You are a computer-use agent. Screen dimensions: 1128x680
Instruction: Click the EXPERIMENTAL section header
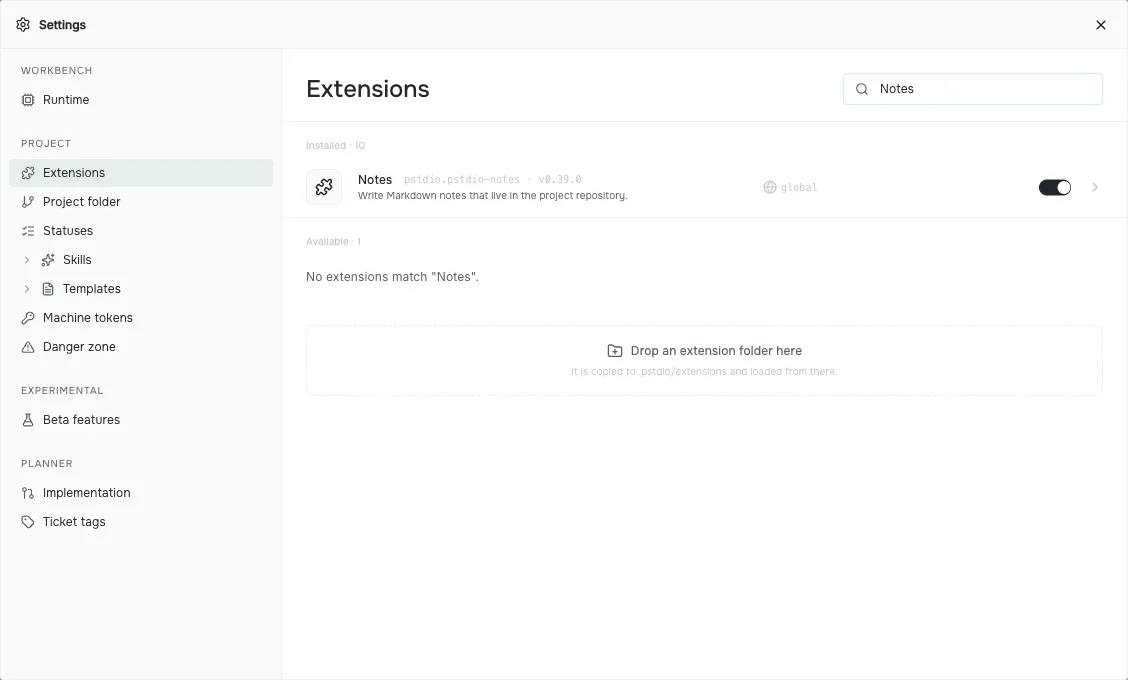click(x=62, y=391)
